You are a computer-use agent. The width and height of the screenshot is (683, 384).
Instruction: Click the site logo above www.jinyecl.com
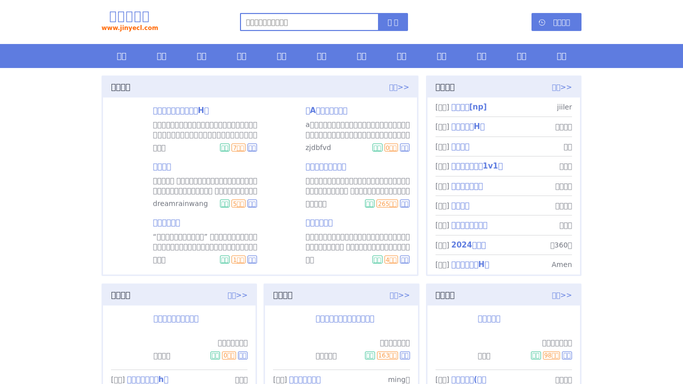[x=129, y=17]
